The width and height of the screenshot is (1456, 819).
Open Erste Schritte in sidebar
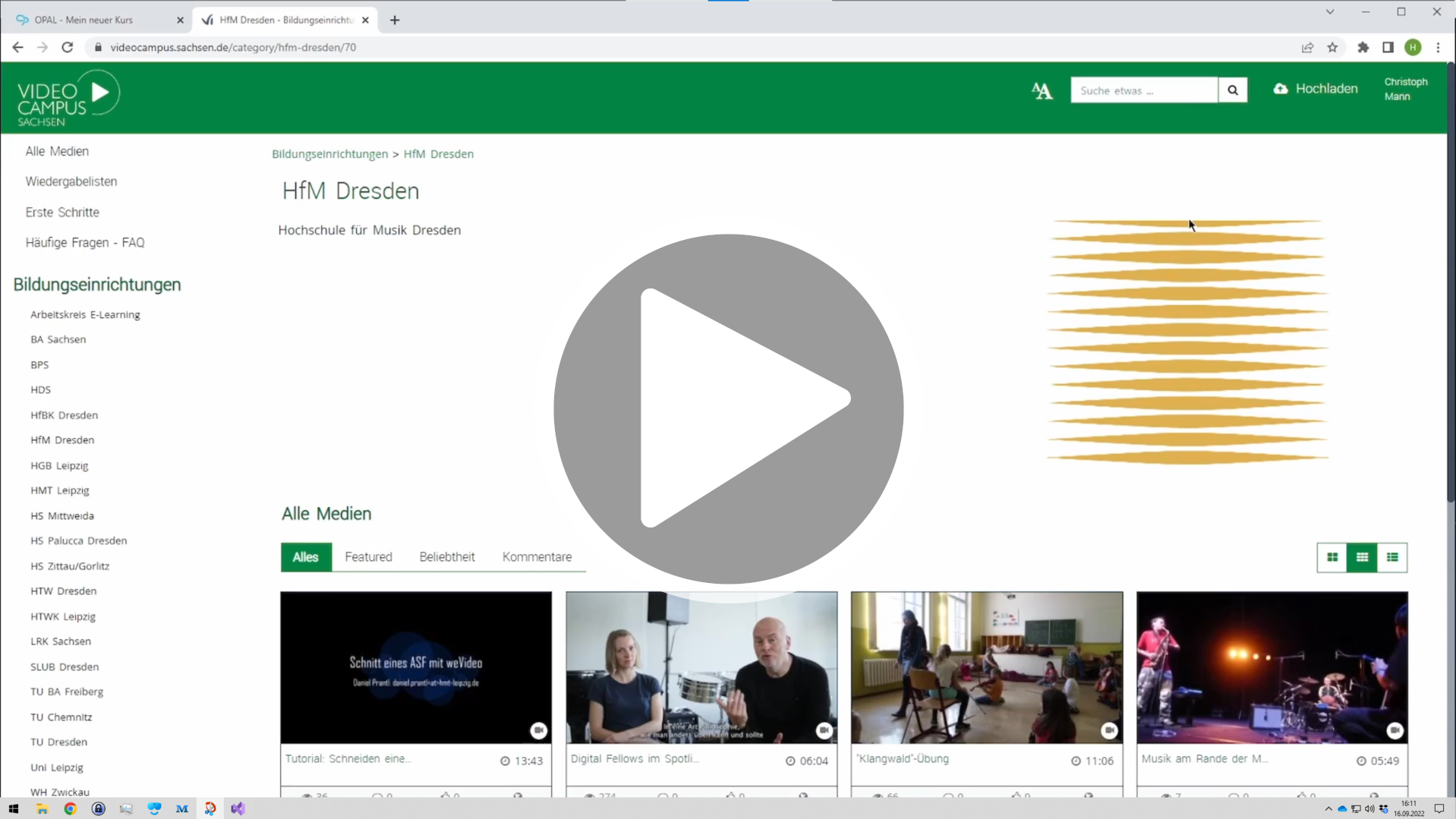(62, 212)
